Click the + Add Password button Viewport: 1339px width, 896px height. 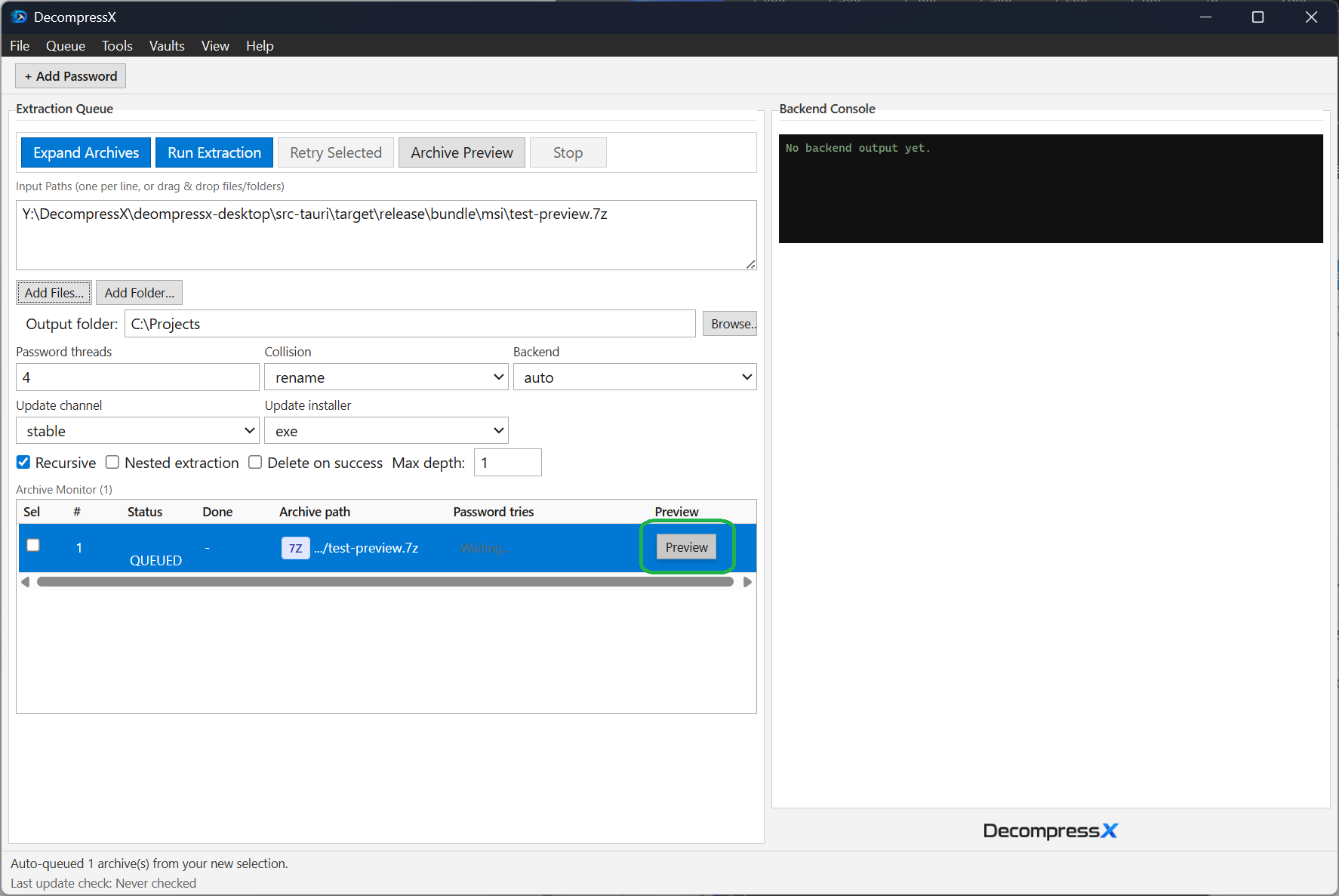[x=70, y=76]
